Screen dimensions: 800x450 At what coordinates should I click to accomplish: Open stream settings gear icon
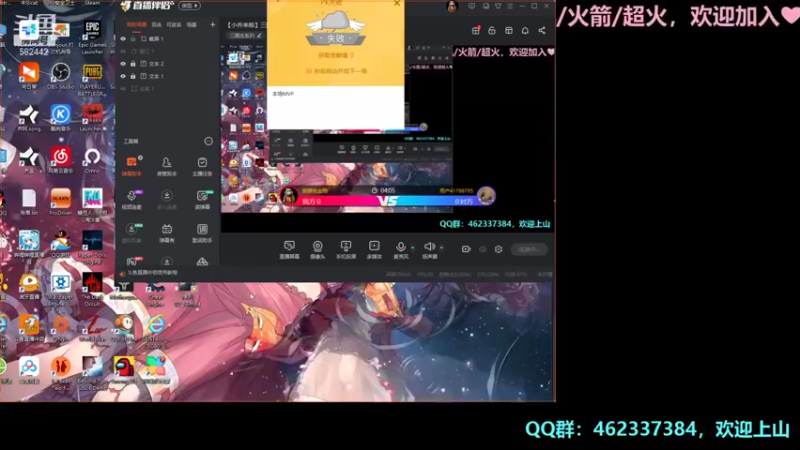click(x=498, y=249)
